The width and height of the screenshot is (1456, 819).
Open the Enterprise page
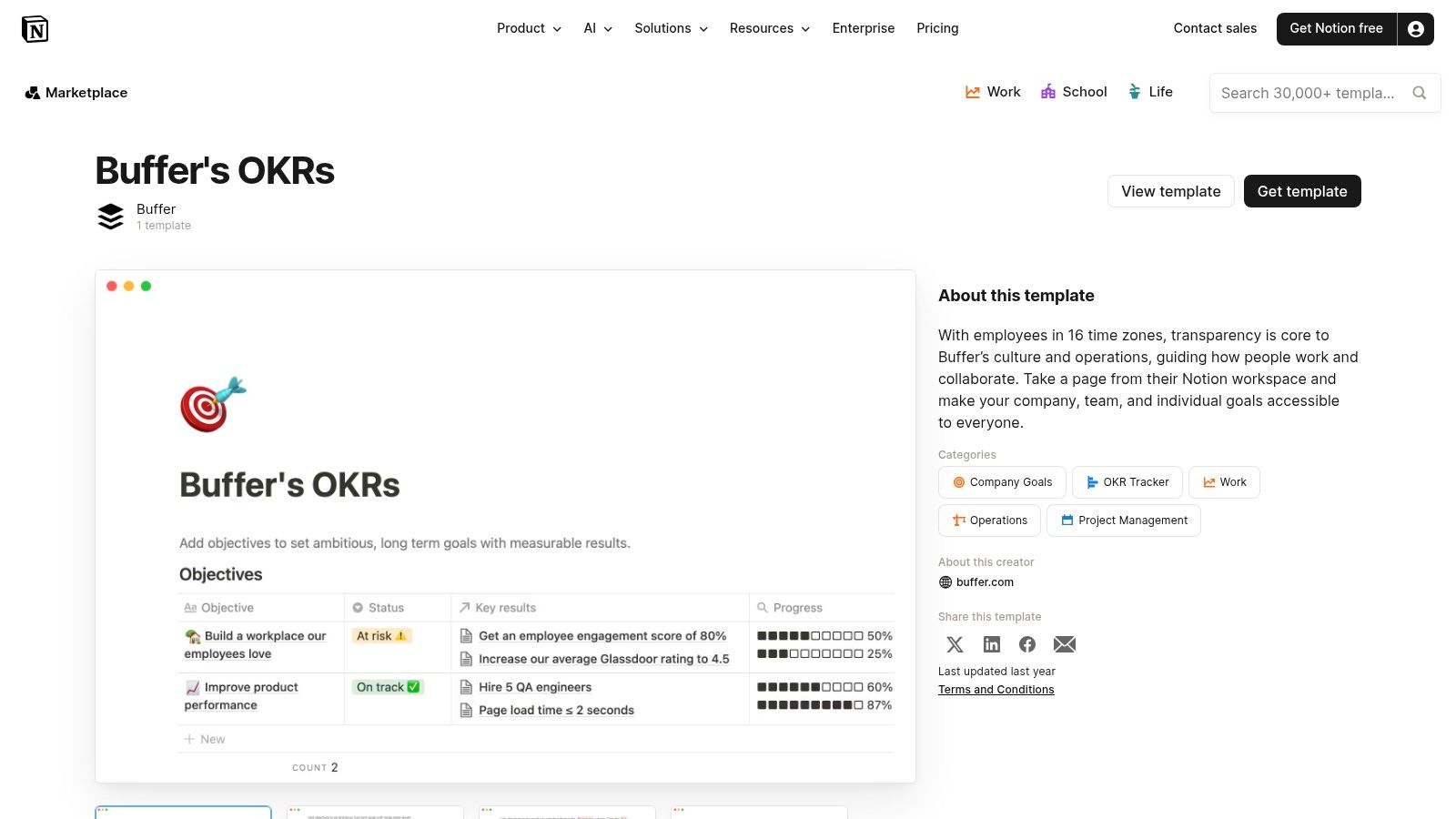tap(864, 28)
